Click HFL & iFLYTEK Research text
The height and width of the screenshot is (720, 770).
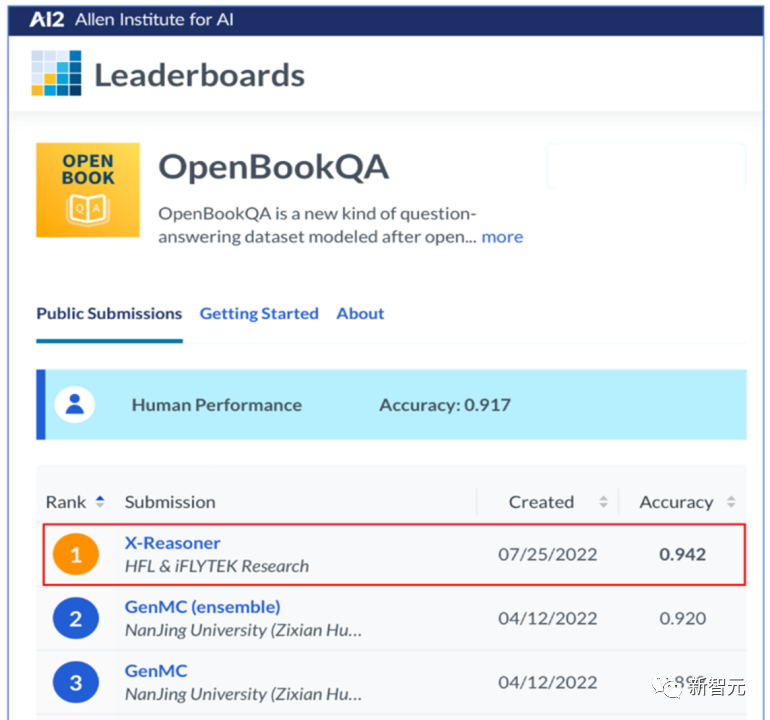217,566
